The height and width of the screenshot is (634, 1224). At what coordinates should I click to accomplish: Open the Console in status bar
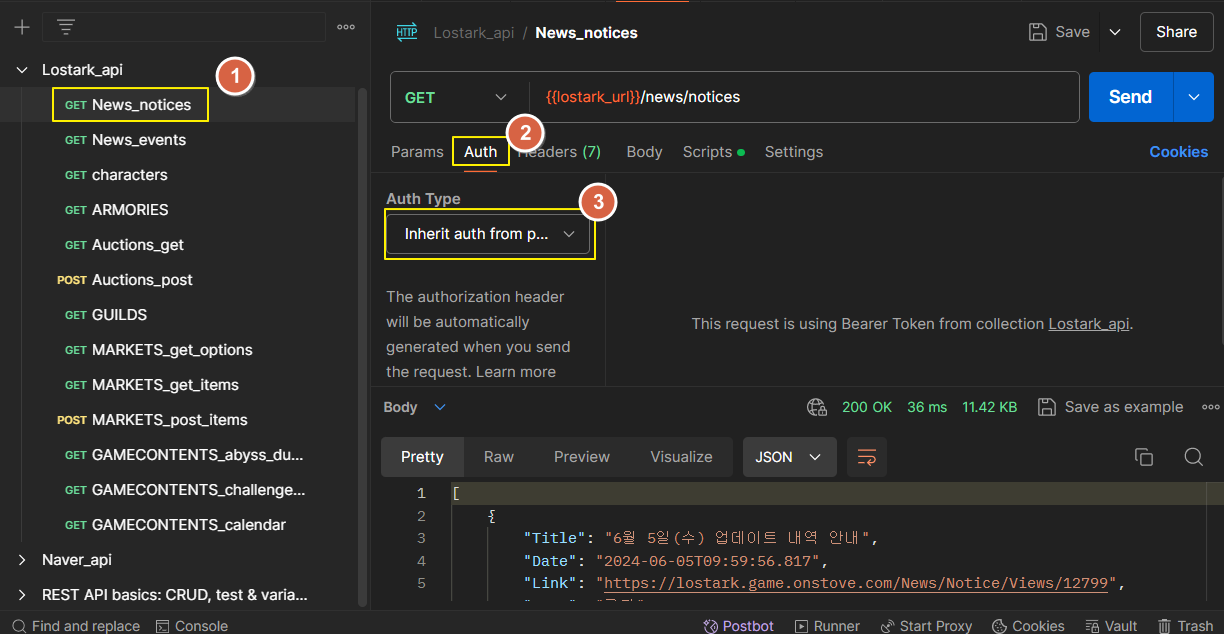(192, 626)
